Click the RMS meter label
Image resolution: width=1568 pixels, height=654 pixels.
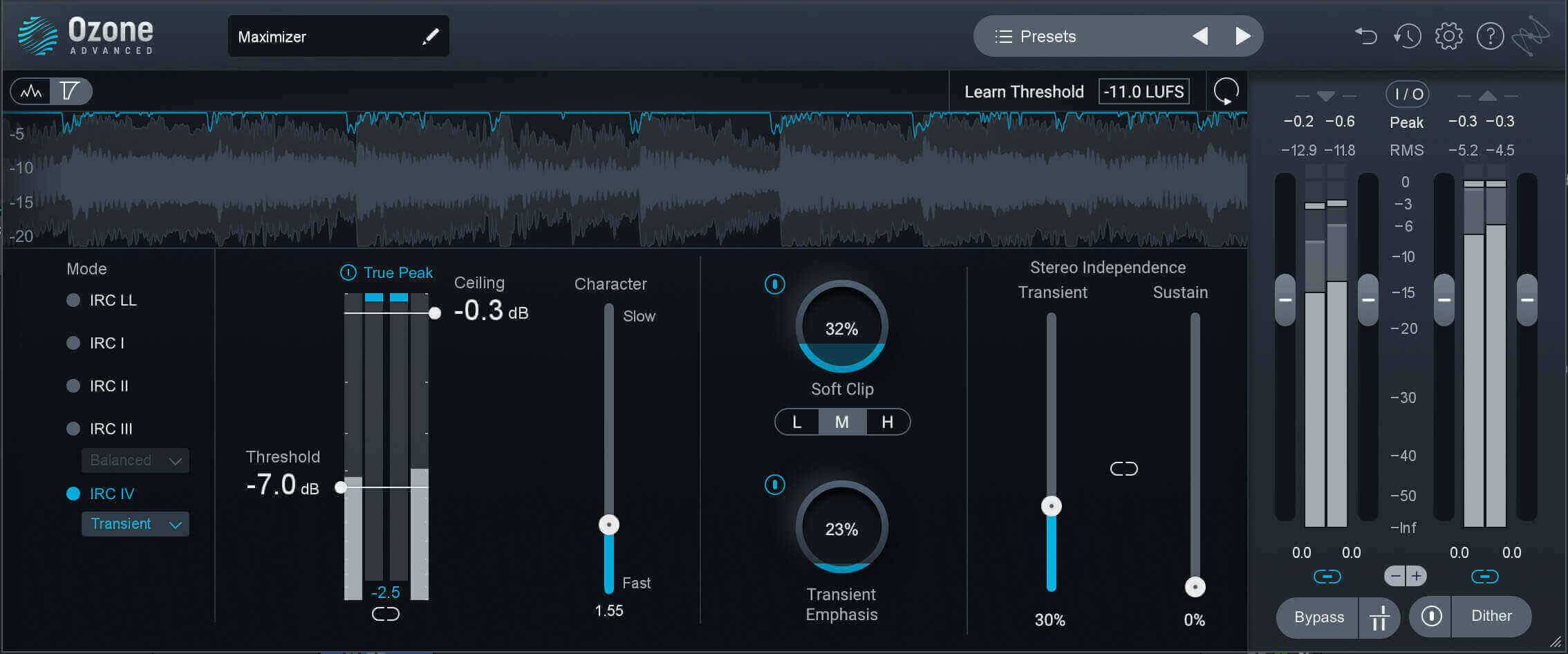(x=1407, y=150)
